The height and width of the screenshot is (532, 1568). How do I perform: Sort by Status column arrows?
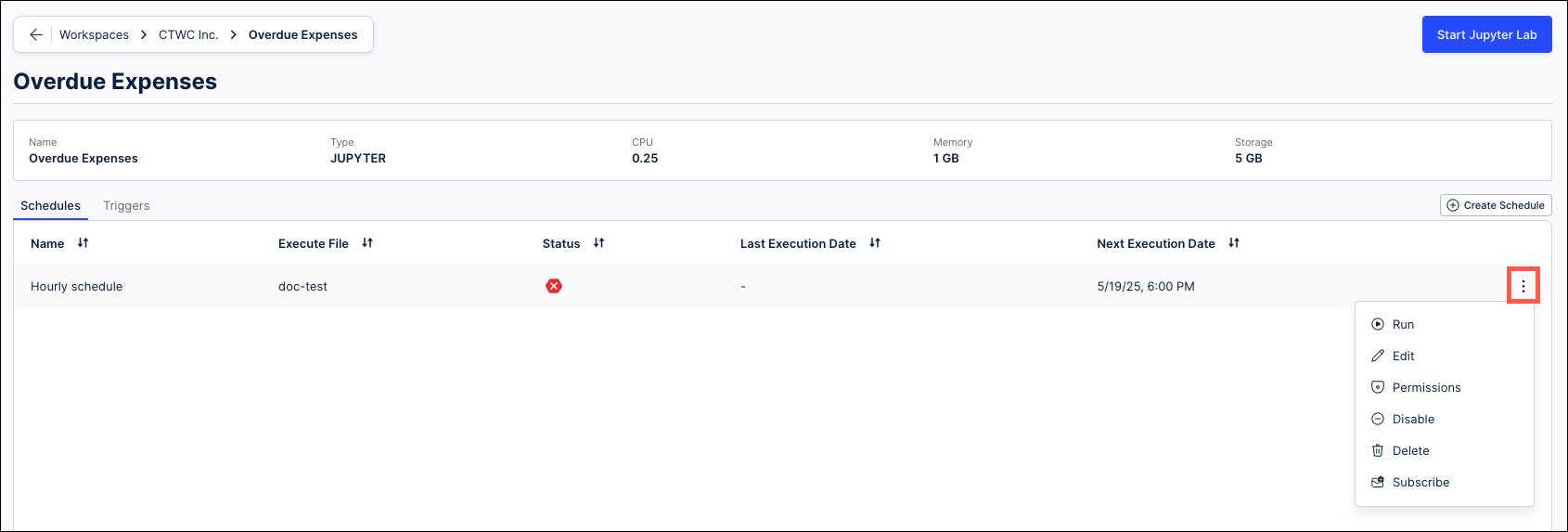pyautogui.click(x=598, y=243)
